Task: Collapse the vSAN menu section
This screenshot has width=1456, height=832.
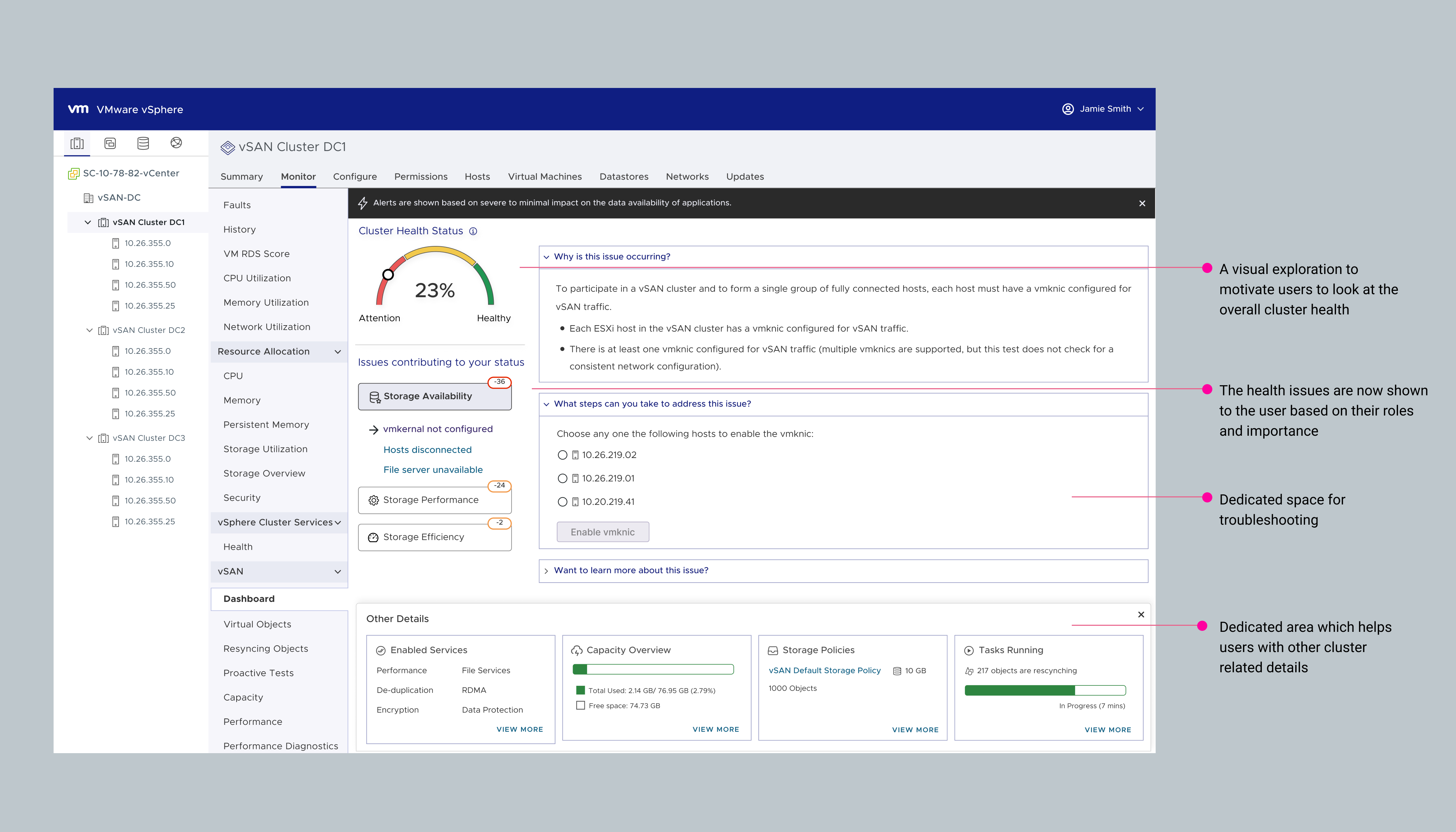Action: (x=338, y=572)
